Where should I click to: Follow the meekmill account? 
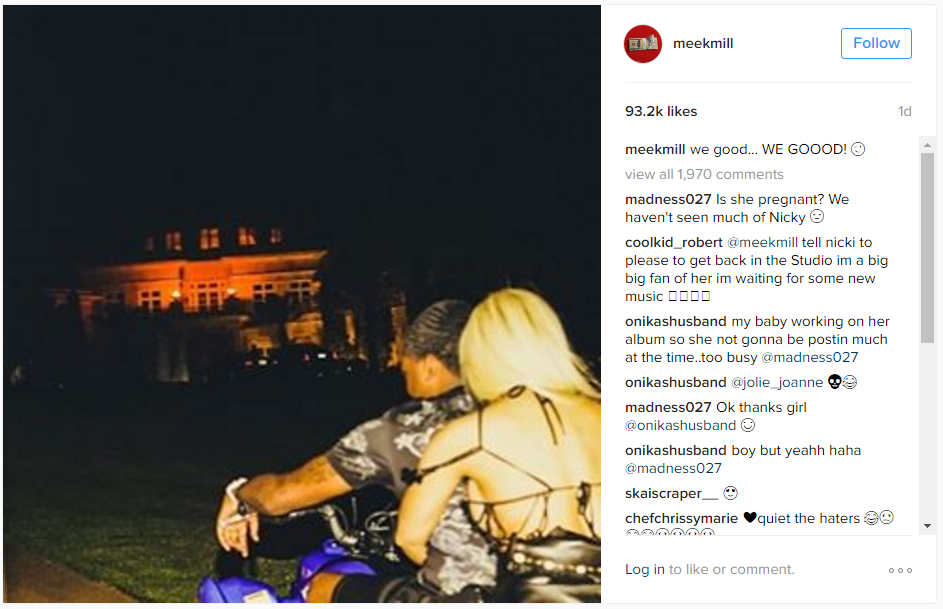pyautogui.click(x=876, y=43)
